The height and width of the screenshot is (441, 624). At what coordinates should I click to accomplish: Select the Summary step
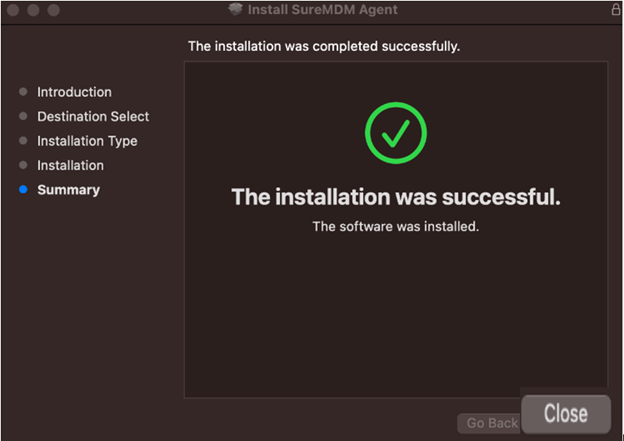pos(68,190)
